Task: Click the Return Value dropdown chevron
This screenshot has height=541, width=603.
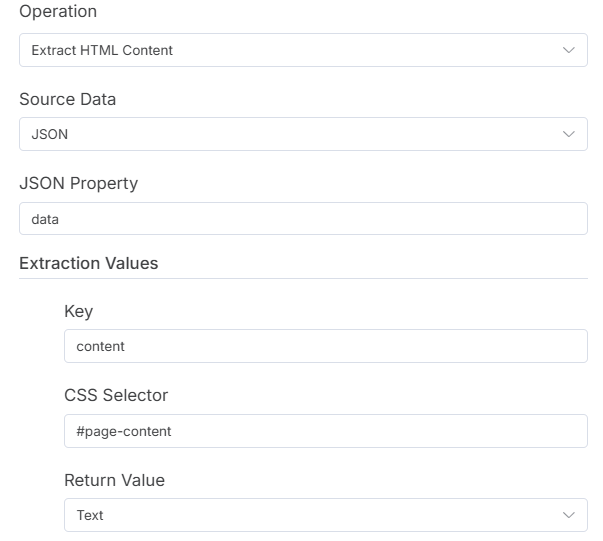Action: click(x=568, y=515)
